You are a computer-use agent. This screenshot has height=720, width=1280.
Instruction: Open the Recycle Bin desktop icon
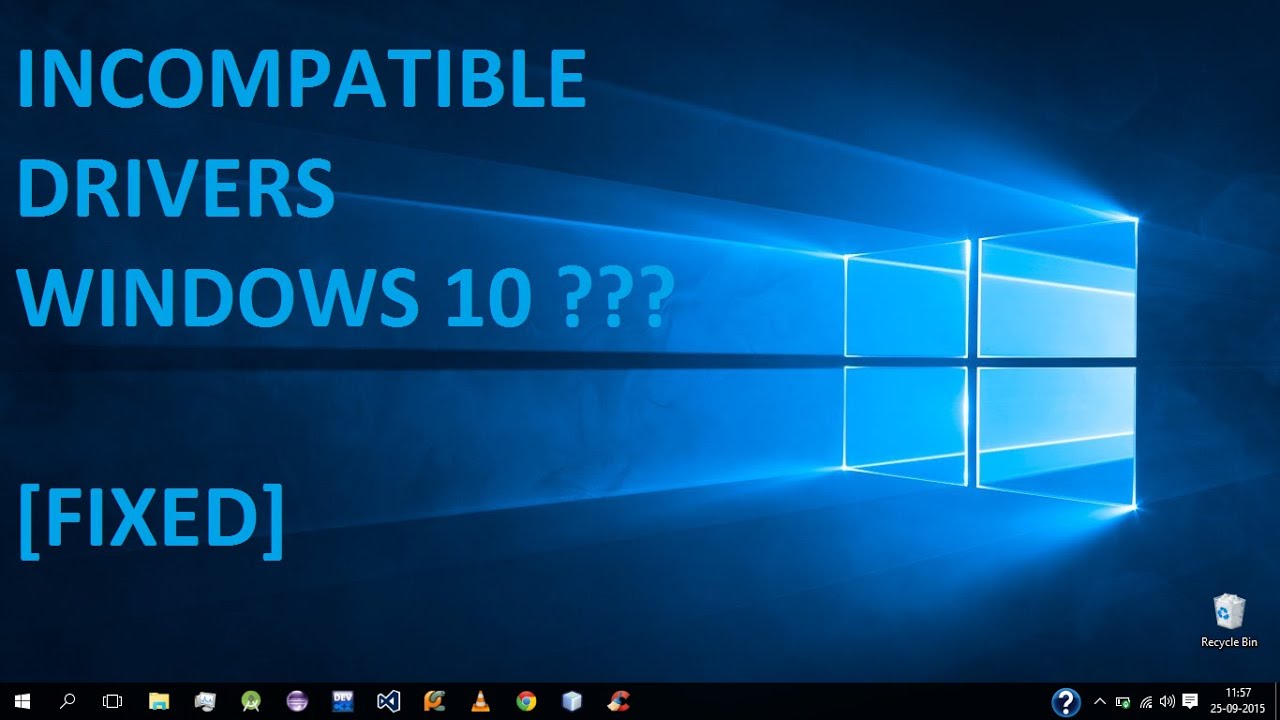click(x=1229, y=620)
